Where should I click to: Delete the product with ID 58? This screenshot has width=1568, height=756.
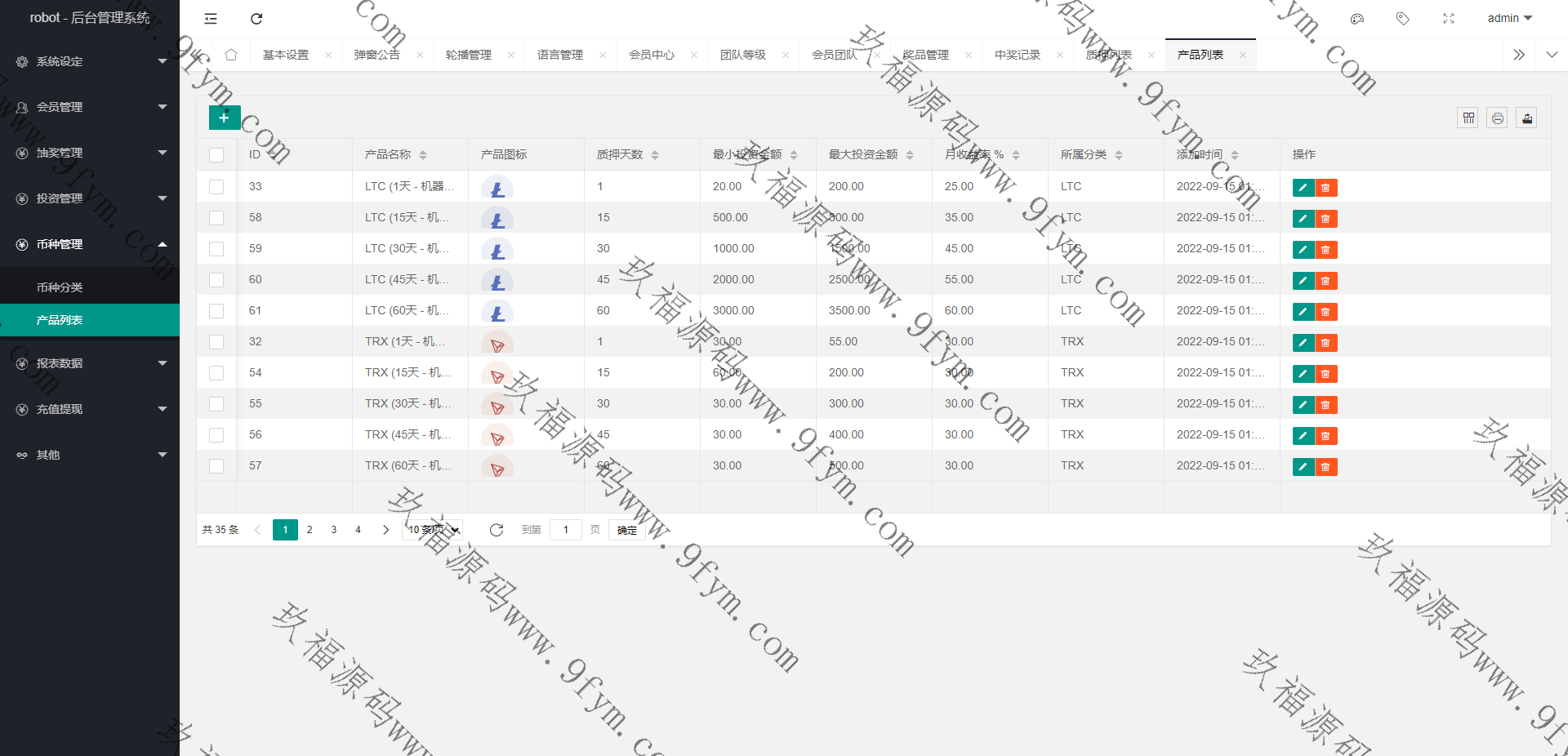pyautogui.click(x=1325, y=219)
